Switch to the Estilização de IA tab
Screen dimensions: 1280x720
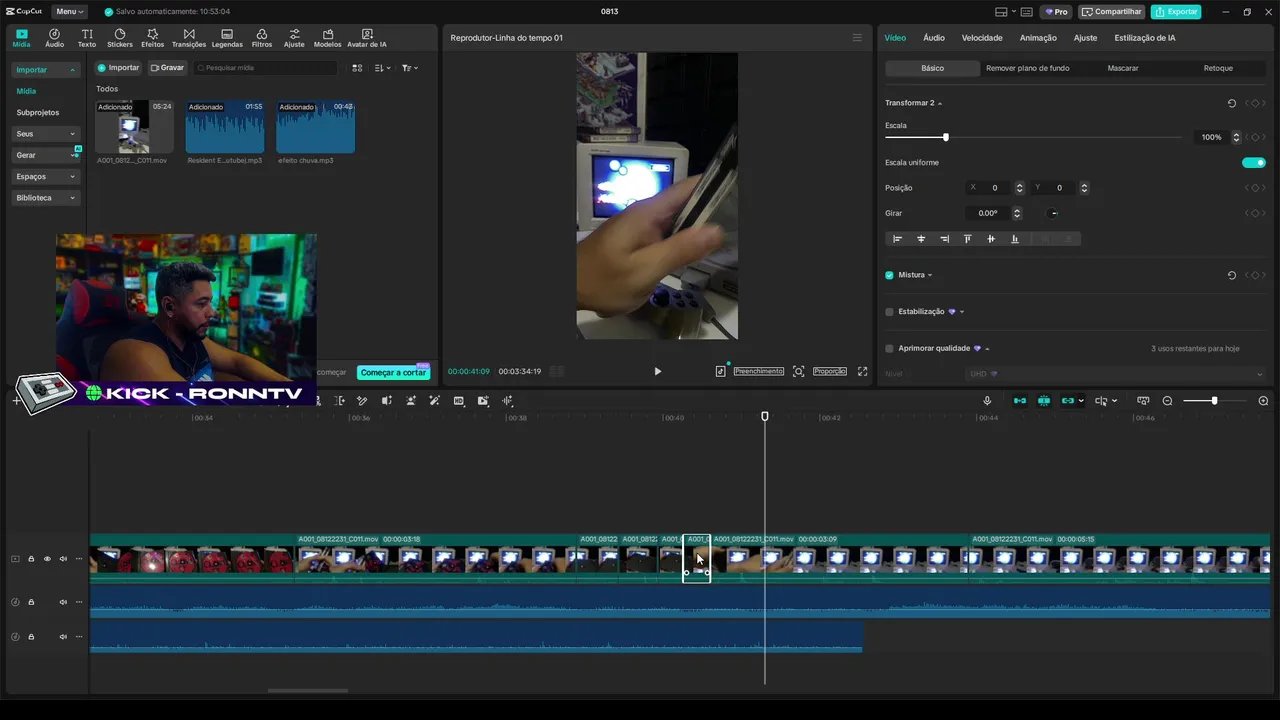pos(1145,38)
